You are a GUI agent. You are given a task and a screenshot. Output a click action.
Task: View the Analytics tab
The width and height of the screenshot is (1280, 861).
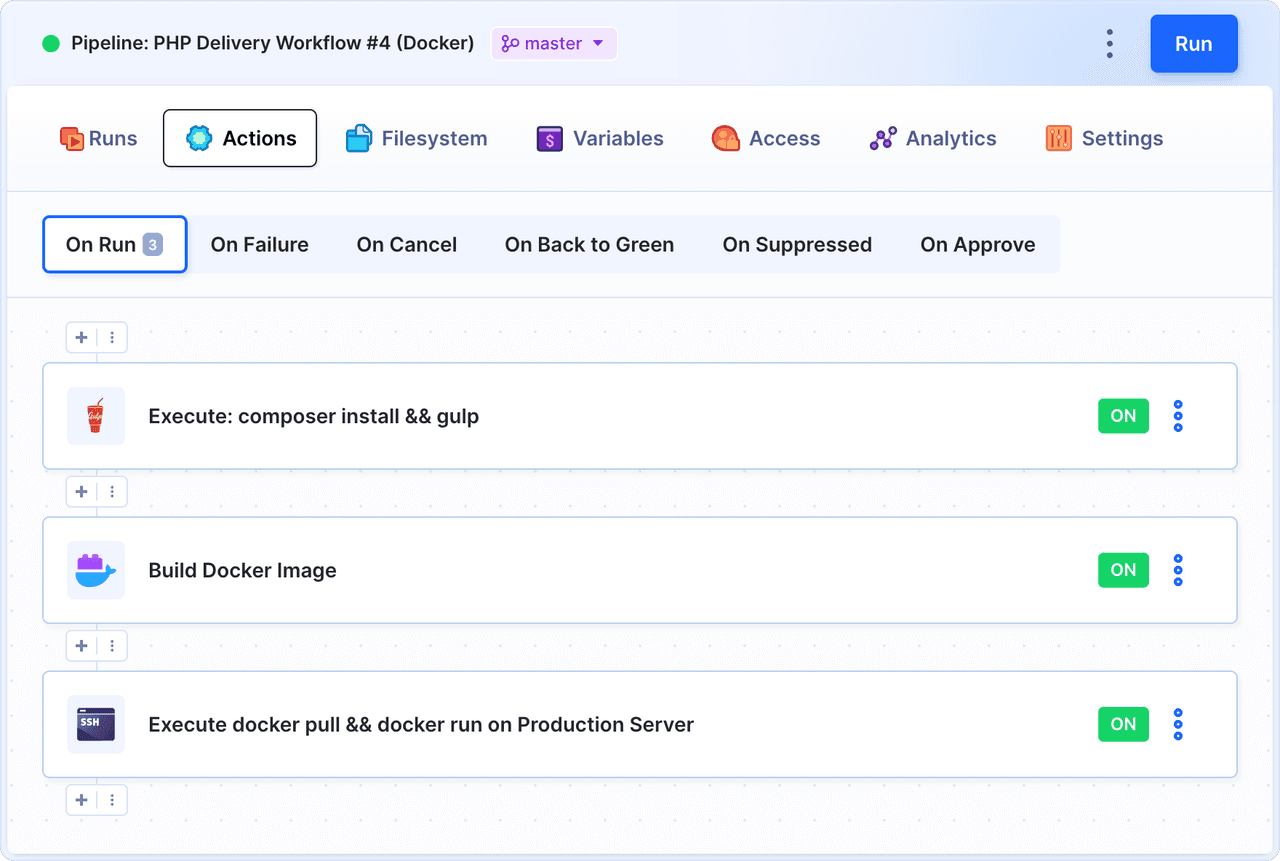933,139
